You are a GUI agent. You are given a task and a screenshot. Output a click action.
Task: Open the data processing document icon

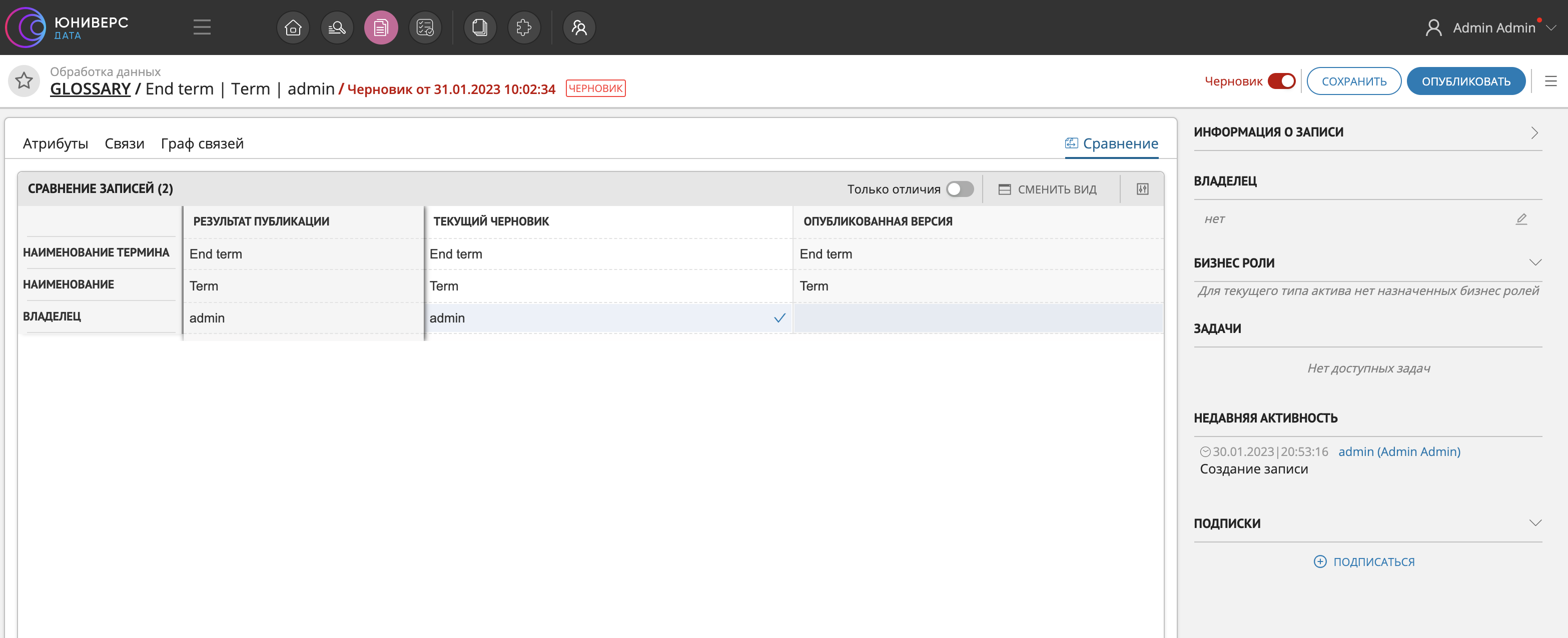point(381,27)
